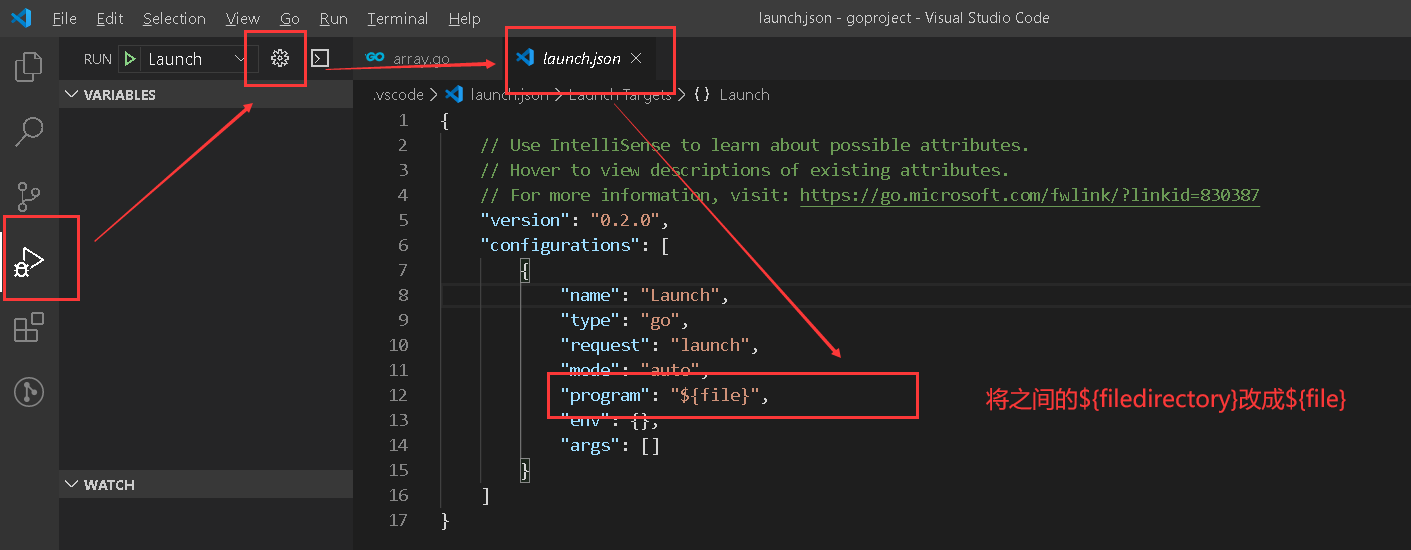Open launch.json via the gear icon
1411x550 pixels.
point(280,59)
